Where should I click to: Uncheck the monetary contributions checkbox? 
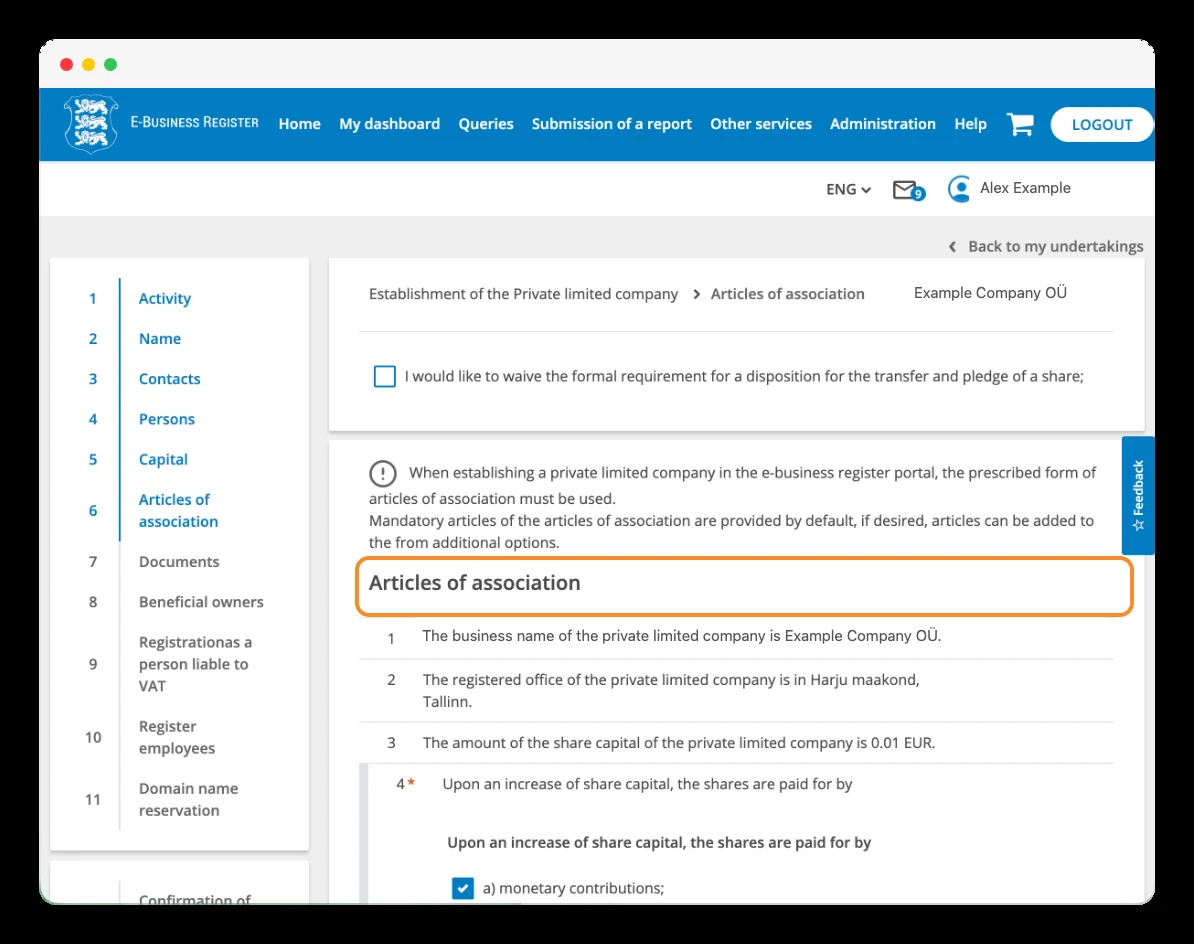point(462,888)
